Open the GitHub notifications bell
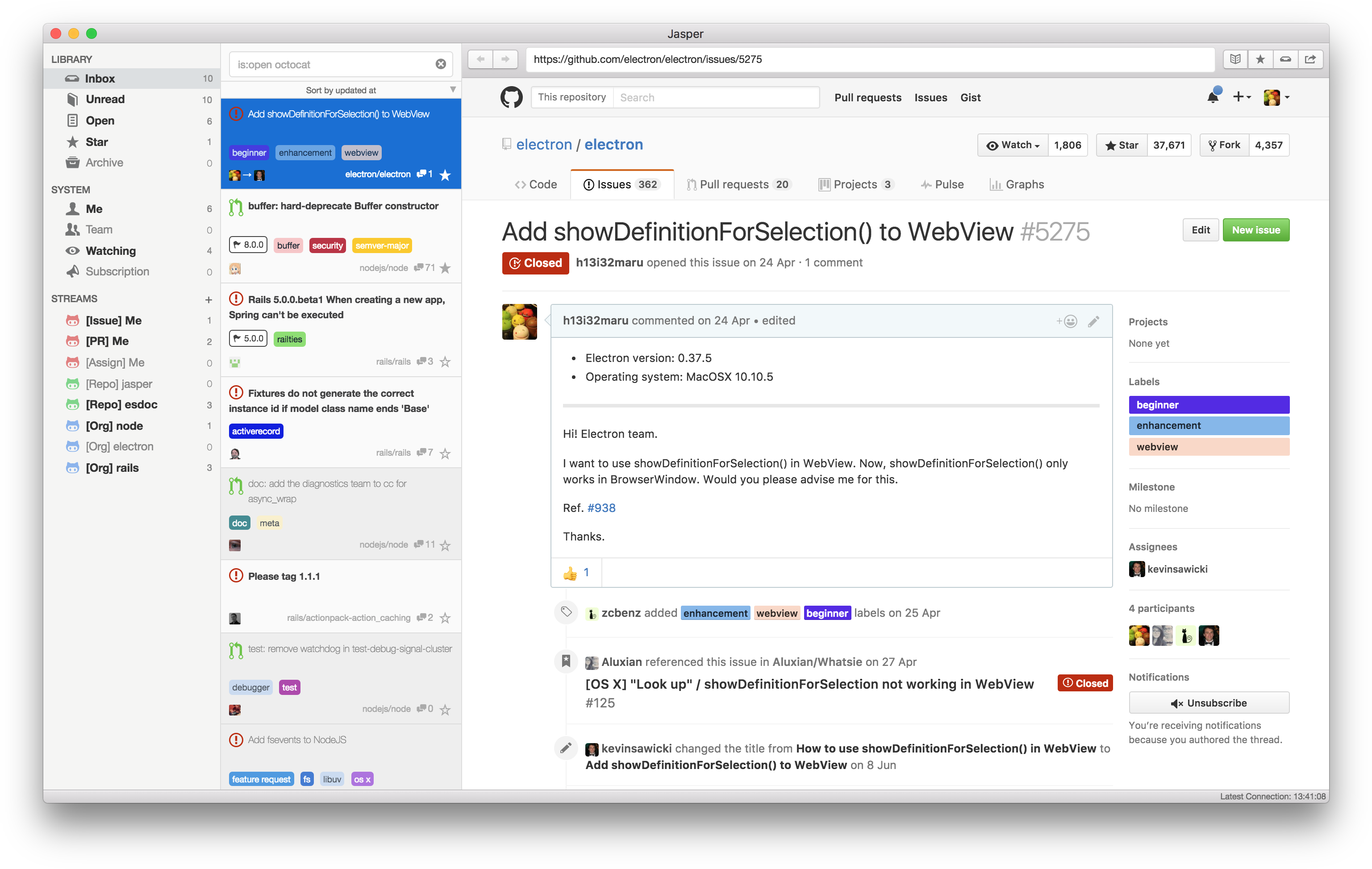The height and width of the screenshot is (869, 1372). 1213,97
